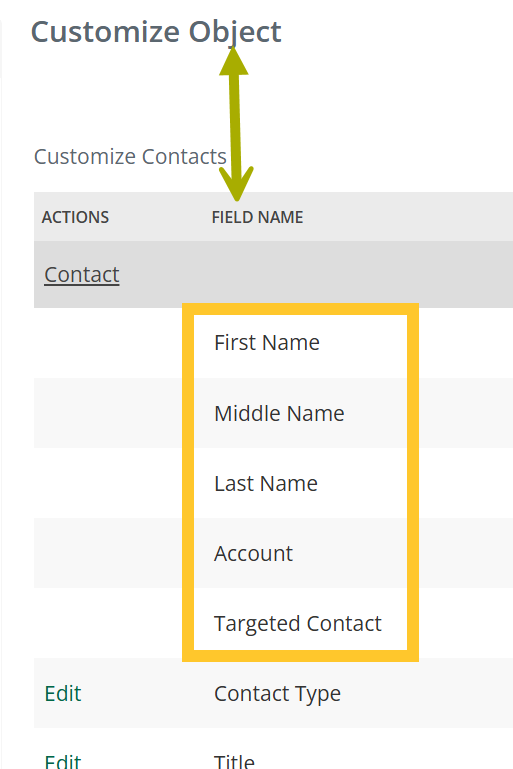Click the Title field name

point(234,761)
